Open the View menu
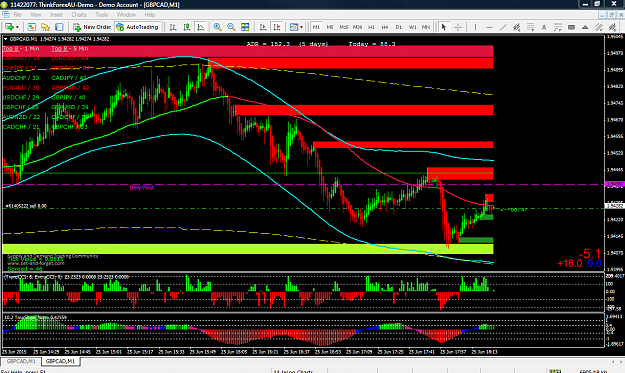 35,15
